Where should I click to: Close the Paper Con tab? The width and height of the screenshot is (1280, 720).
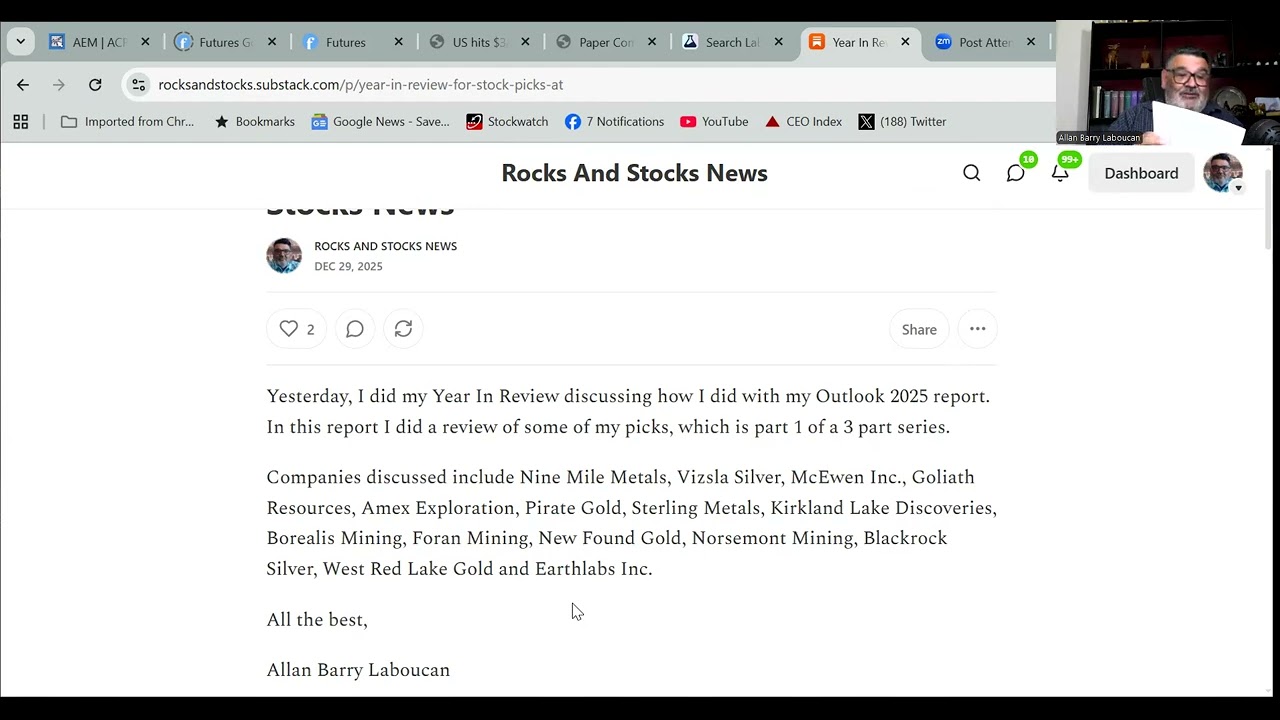pos(652,42)
